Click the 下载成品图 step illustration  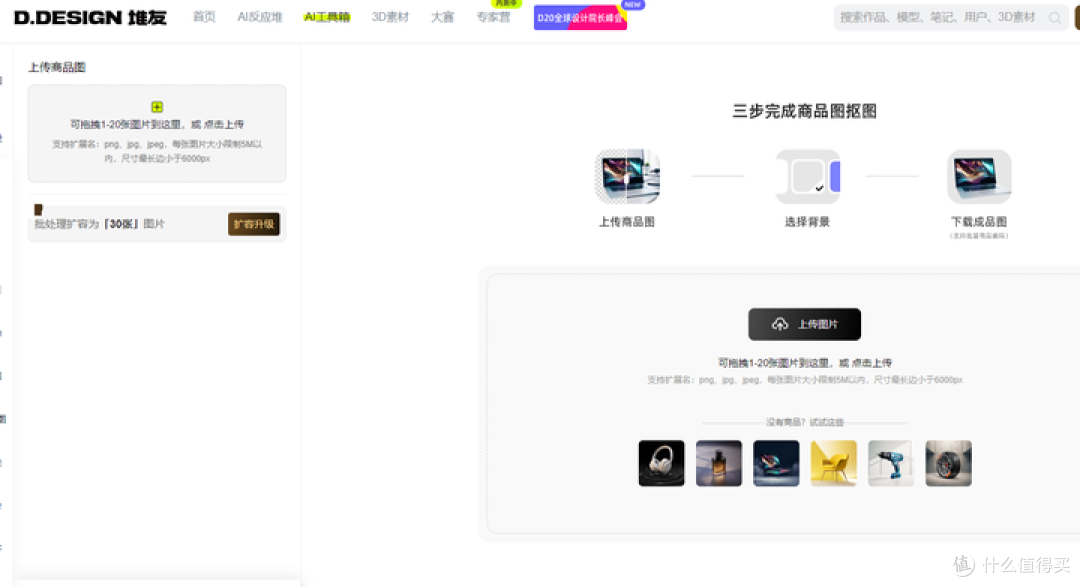[x=979, y=177]
